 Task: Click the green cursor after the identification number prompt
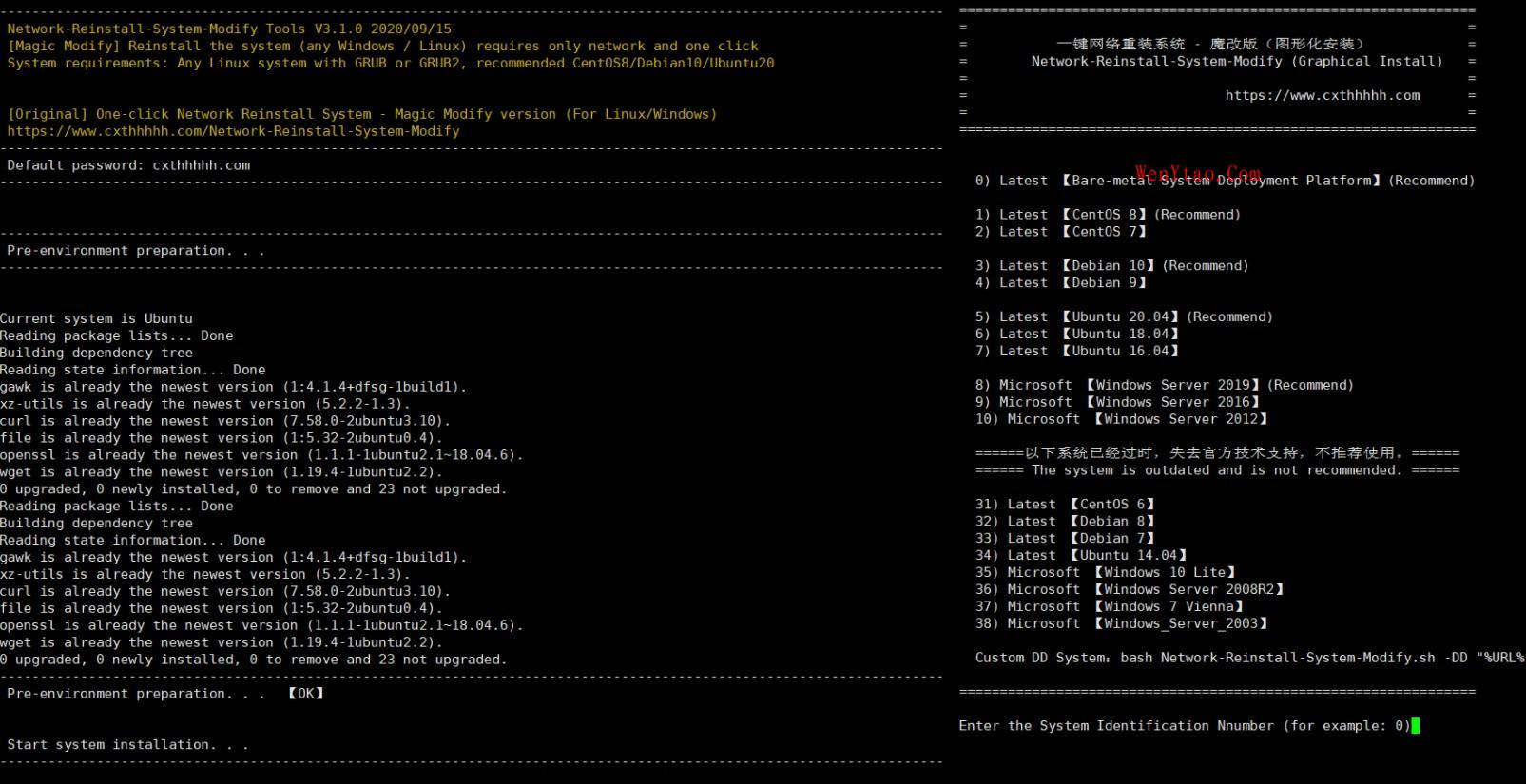[1415, 726]
